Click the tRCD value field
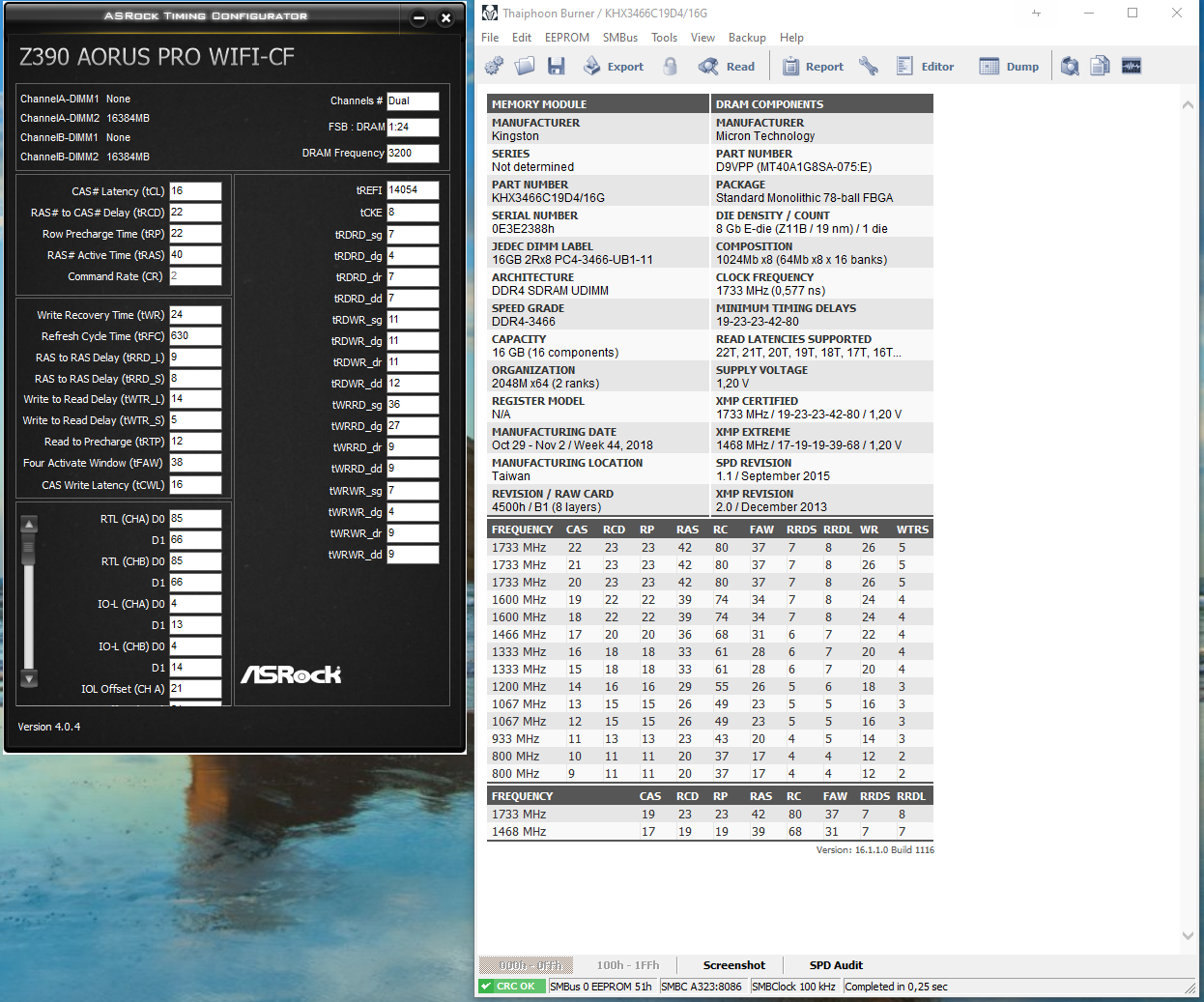The width and height of the screenshot is (1204, 1002). click(195, 213)
